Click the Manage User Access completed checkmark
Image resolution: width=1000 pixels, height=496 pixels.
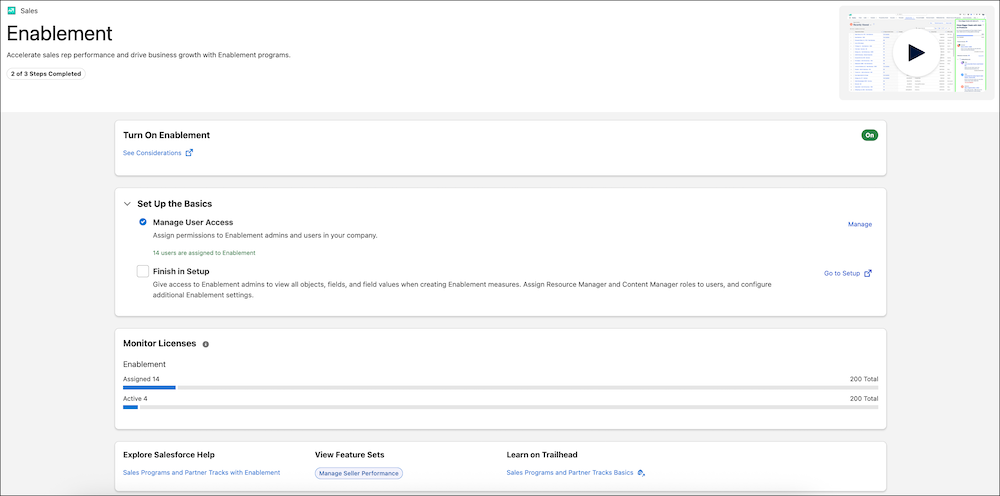(143, 222)
